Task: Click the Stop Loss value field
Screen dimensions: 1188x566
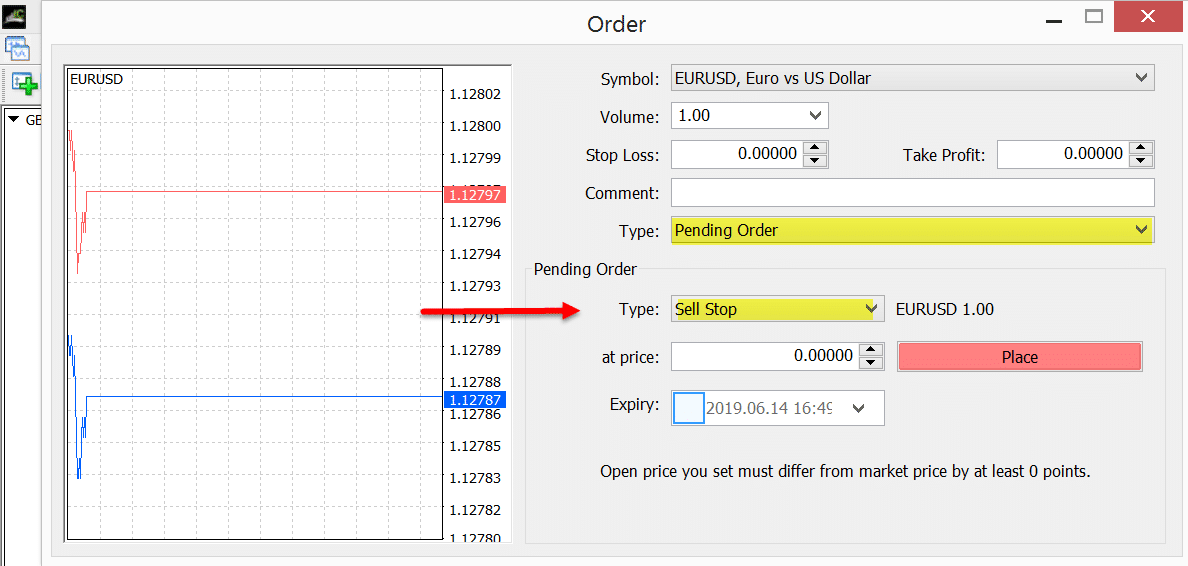Action: click(736, 154)
